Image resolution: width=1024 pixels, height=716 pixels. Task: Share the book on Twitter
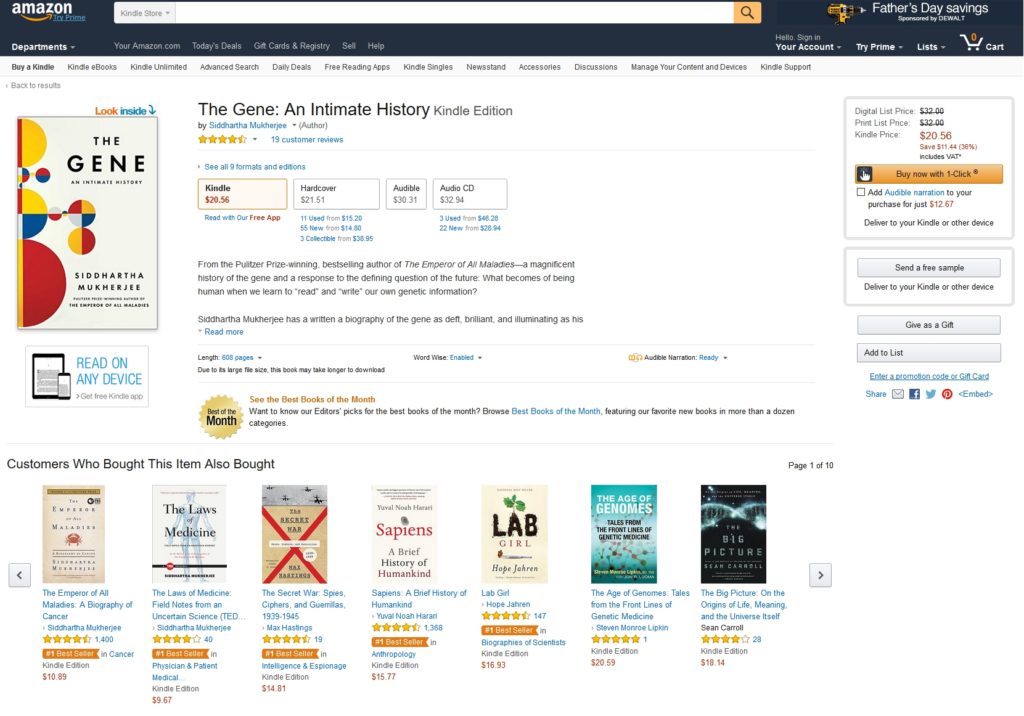(931, 394)
